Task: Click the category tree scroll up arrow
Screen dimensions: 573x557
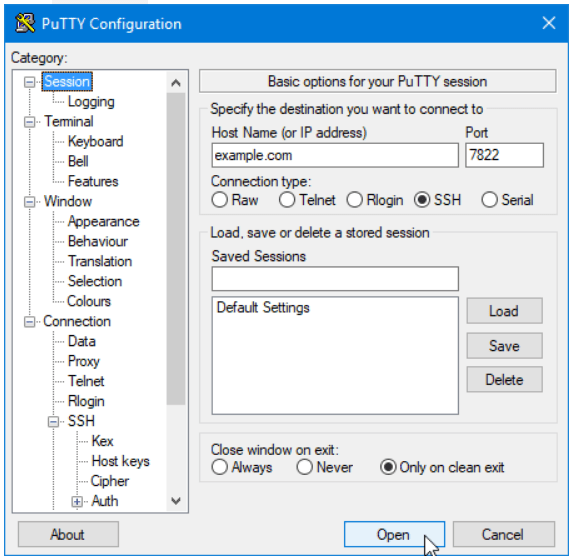Action: tap(176, 83)
